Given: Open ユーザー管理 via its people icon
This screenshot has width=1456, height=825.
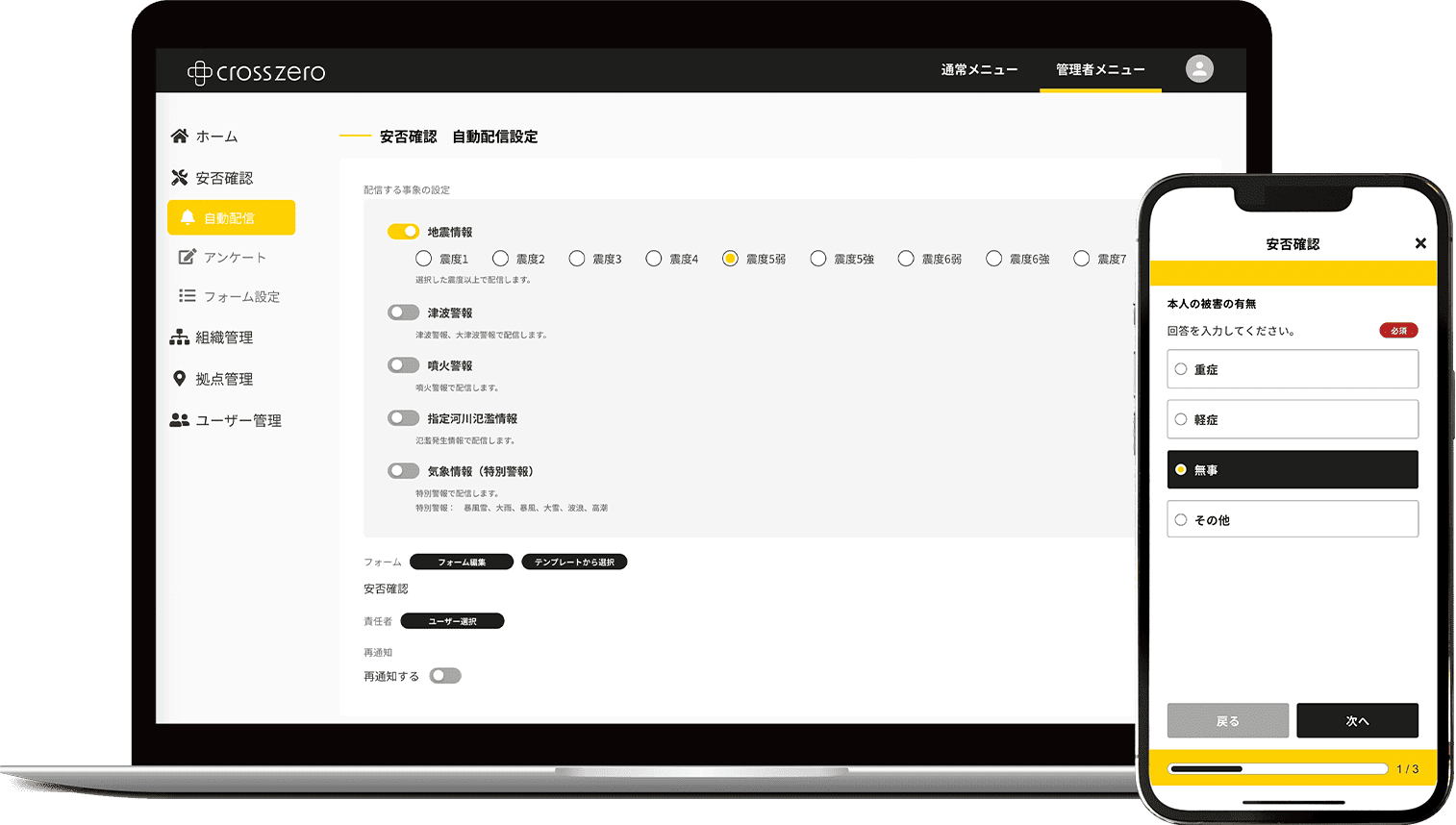Looking at the screenshot, I should pos(181,419).
